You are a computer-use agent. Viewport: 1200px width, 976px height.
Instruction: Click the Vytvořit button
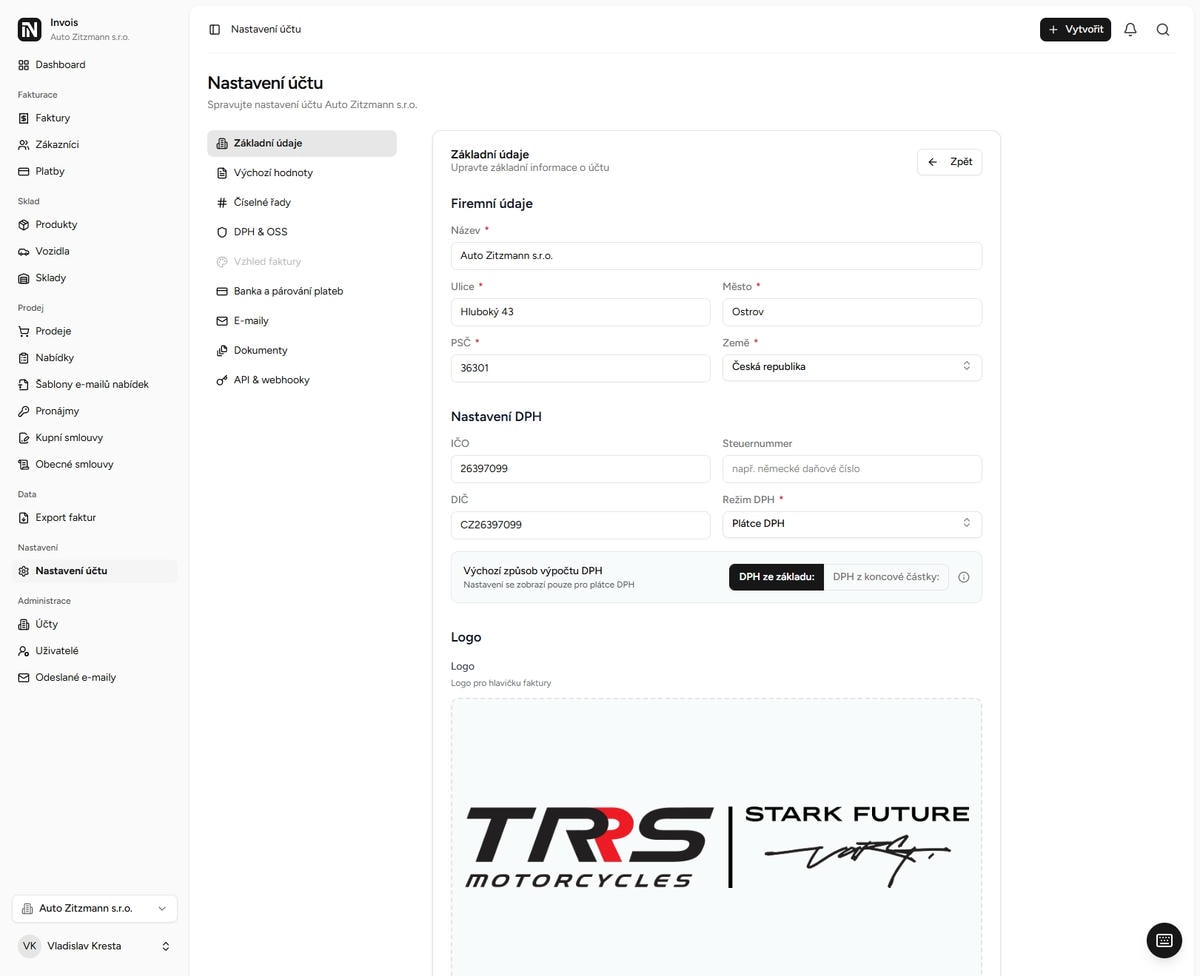[x=1075, y=29]
